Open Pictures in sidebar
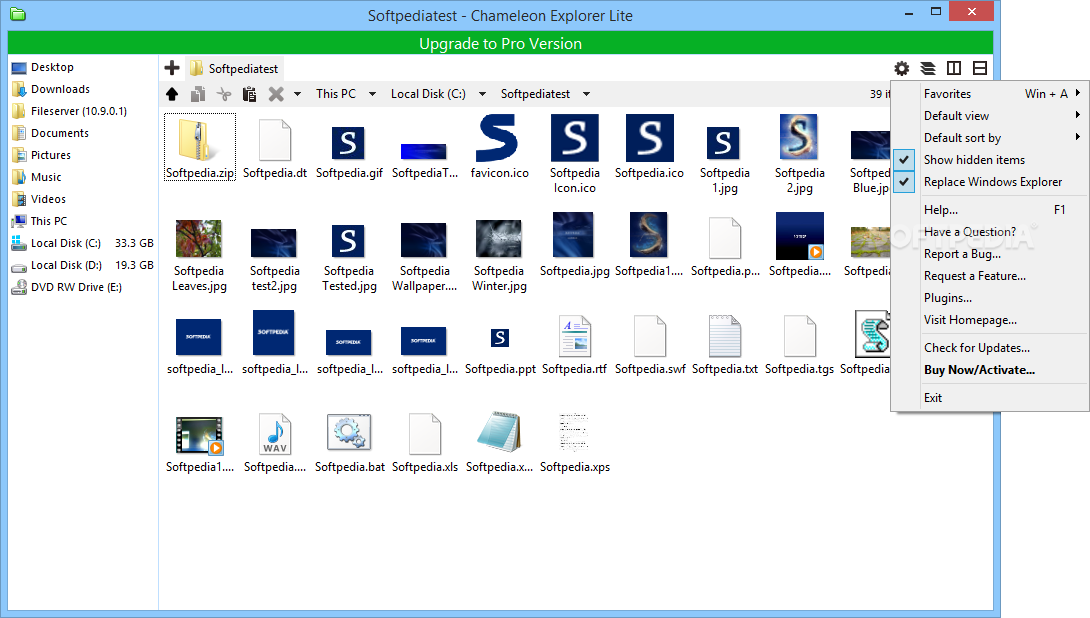The height and width of the screenshot is (618, 1090). click(x=41, y=155)
